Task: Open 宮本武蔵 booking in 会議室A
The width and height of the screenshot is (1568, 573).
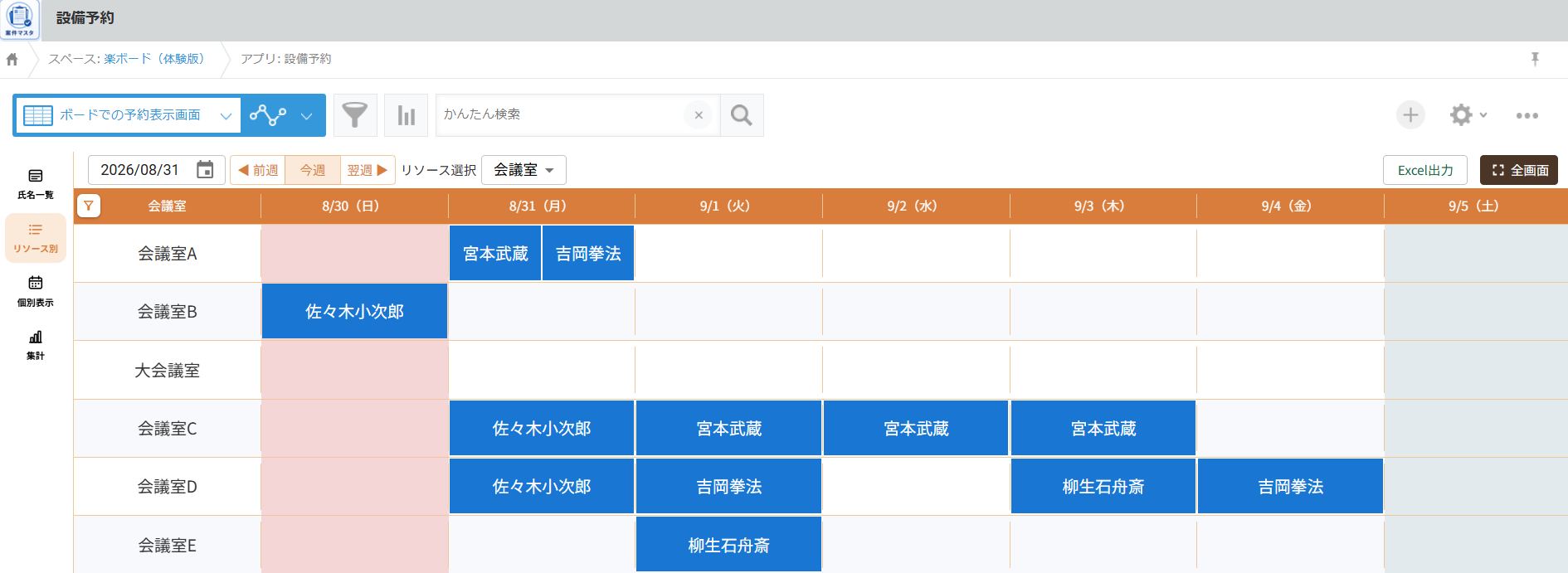Action: 495,254
